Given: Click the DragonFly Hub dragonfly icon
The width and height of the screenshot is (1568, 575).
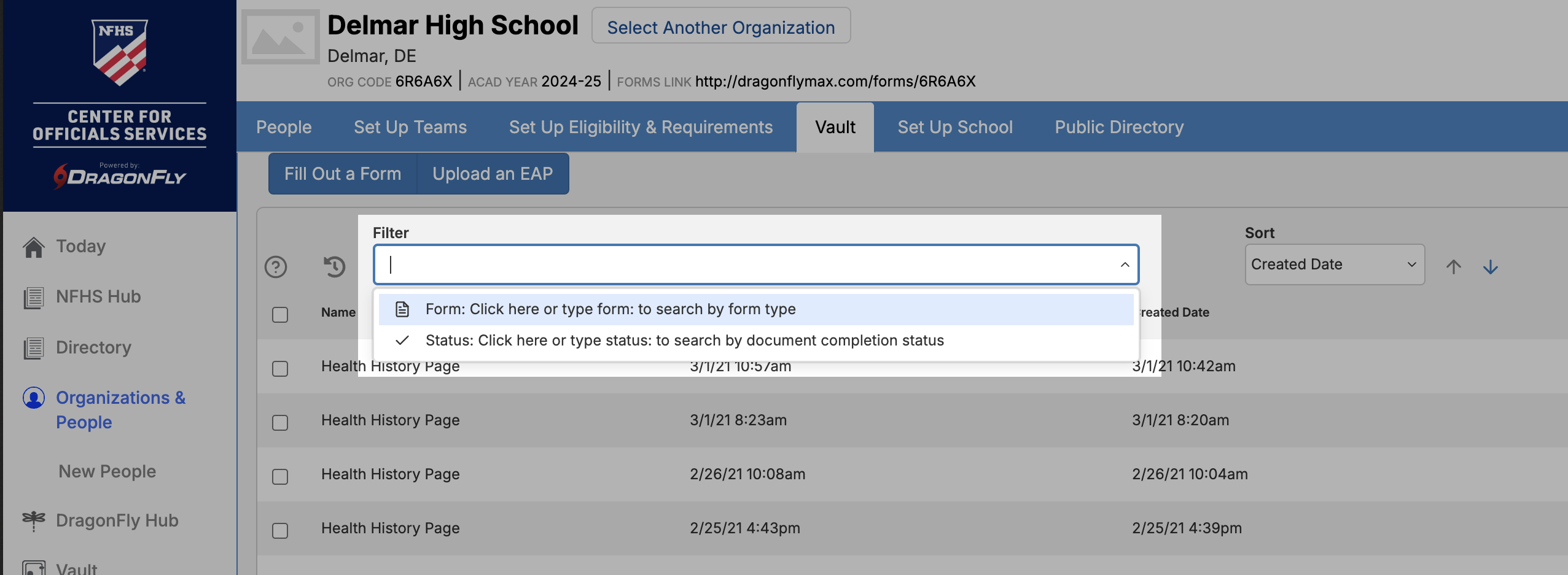Looking at the screenshot, I should click(34, 520).
